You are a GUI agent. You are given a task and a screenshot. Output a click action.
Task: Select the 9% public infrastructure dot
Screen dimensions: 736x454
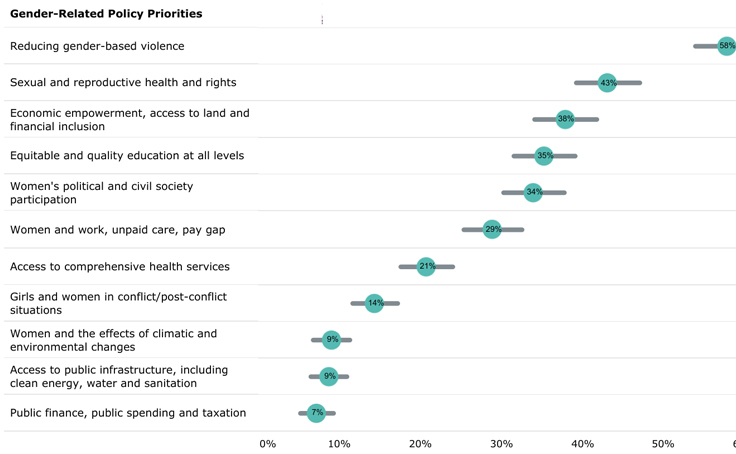329,376
